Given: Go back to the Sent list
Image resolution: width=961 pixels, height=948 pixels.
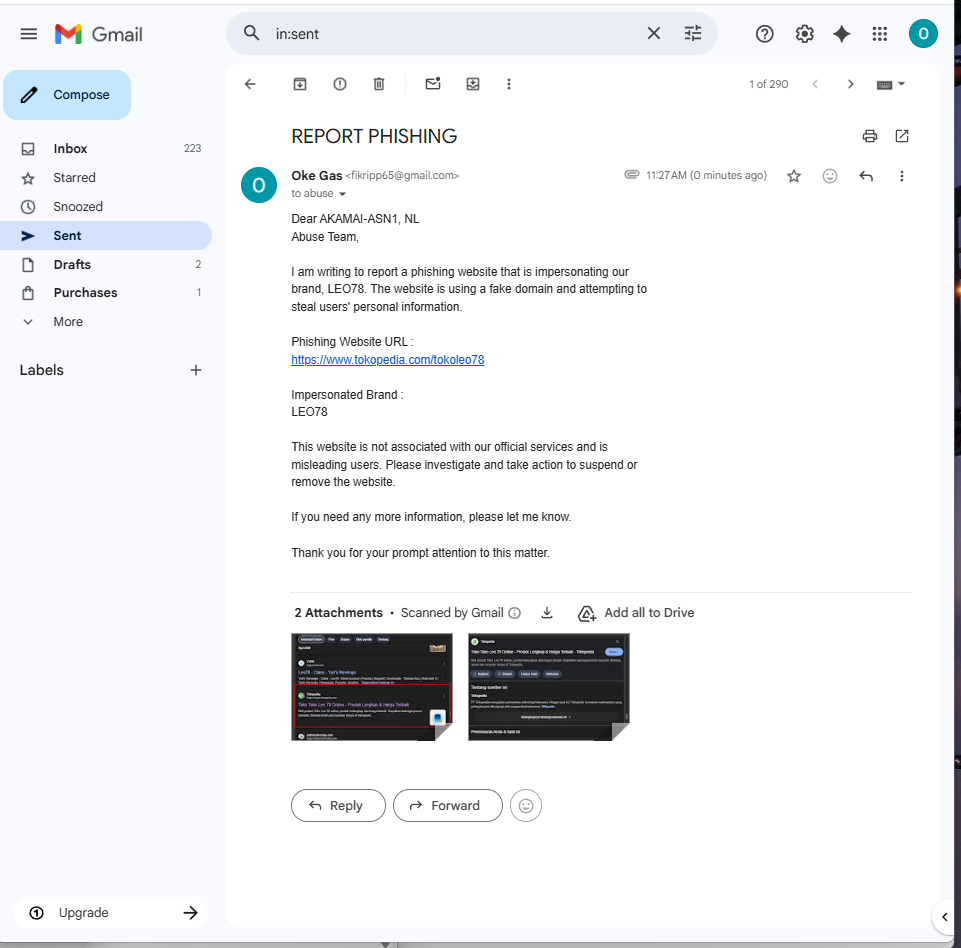Looking at the screenshot, I should (x=250, y=84).
